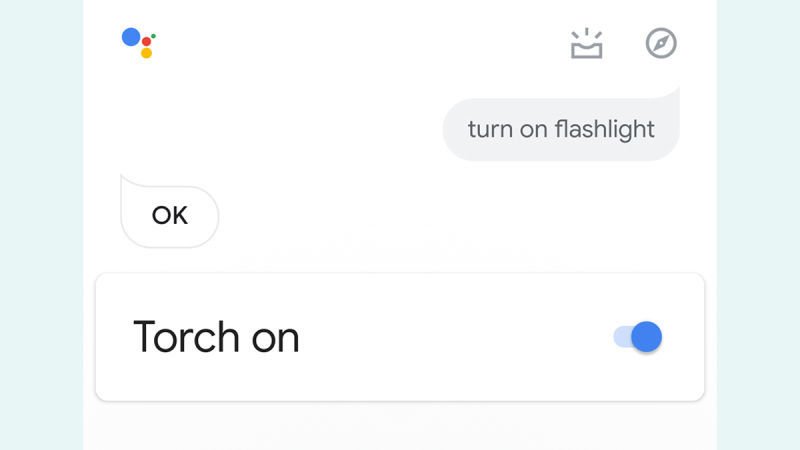
Task: Click the red dot in Assistant logo
Action: 146,42
